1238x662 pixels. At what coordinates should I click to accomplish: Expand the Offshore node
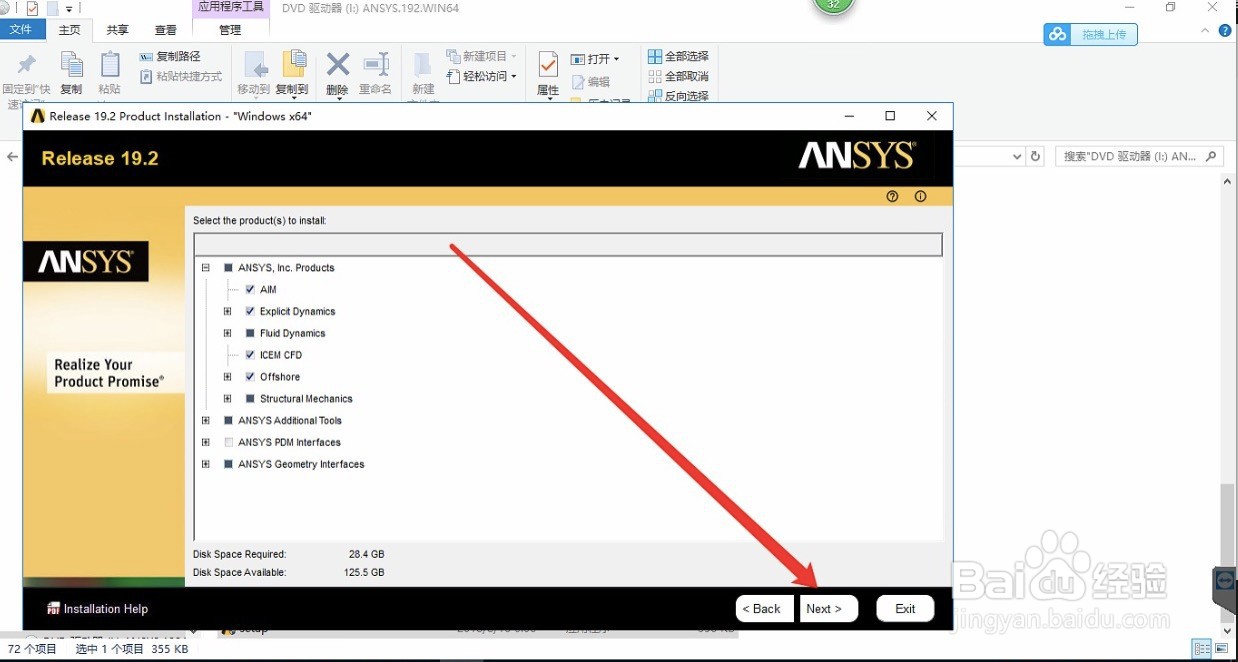(x=228, y=377)
